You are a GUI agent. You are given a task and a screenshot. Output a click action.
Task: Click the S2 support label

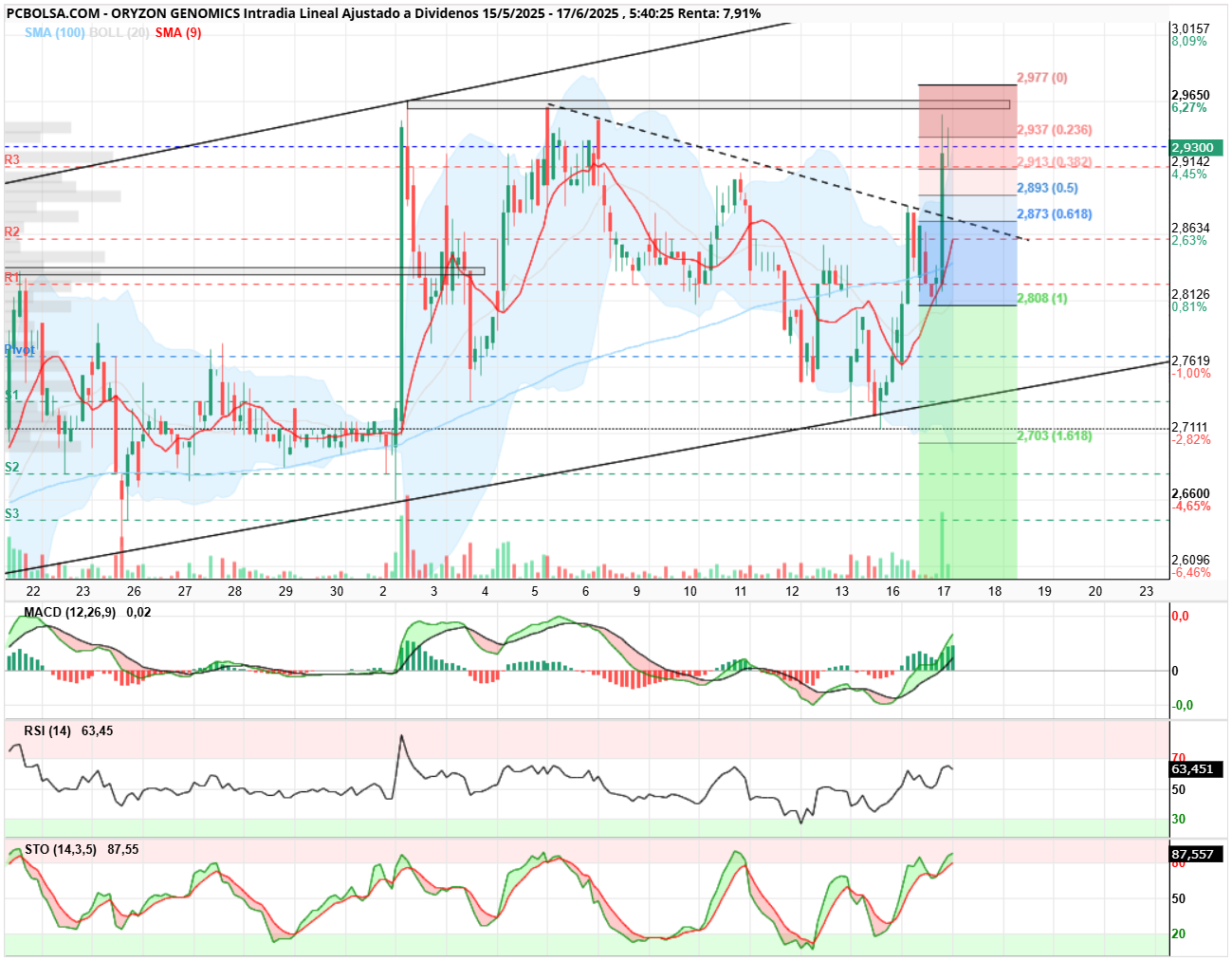coord(12,468)
